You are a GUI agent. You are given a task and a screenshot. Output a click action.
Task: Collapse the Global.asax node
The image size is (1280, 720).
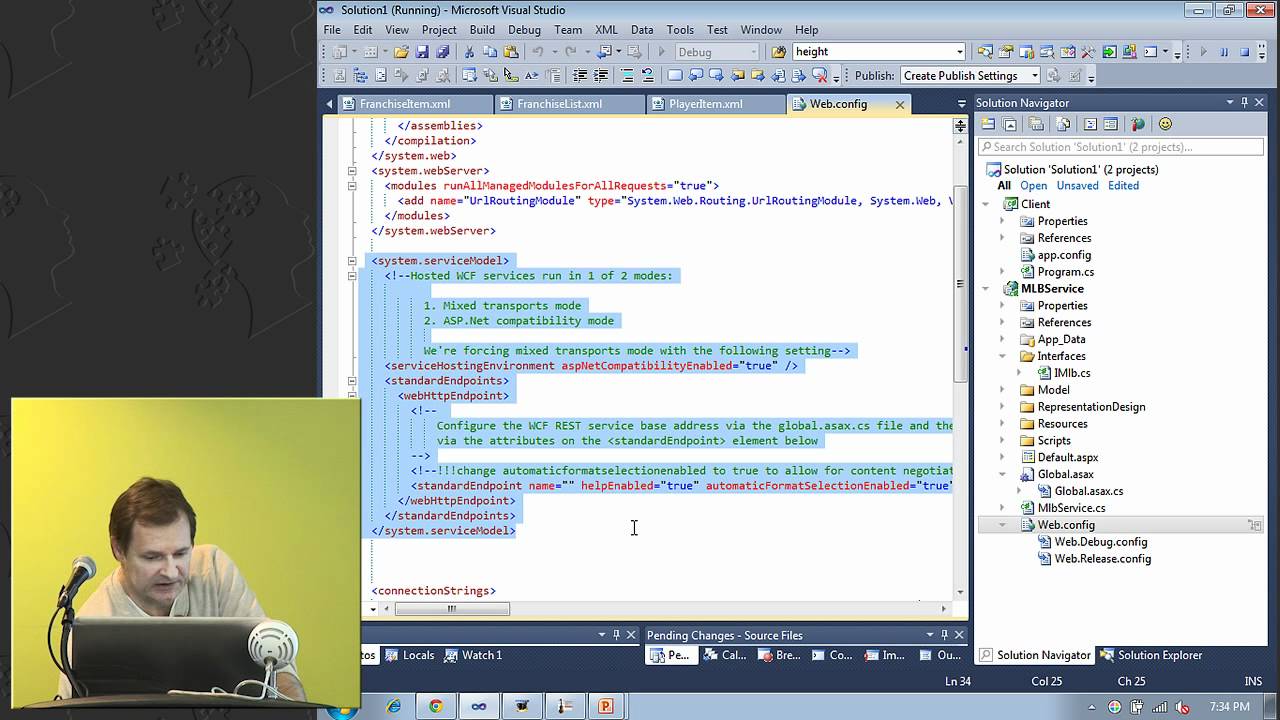tap(1002, 474)
